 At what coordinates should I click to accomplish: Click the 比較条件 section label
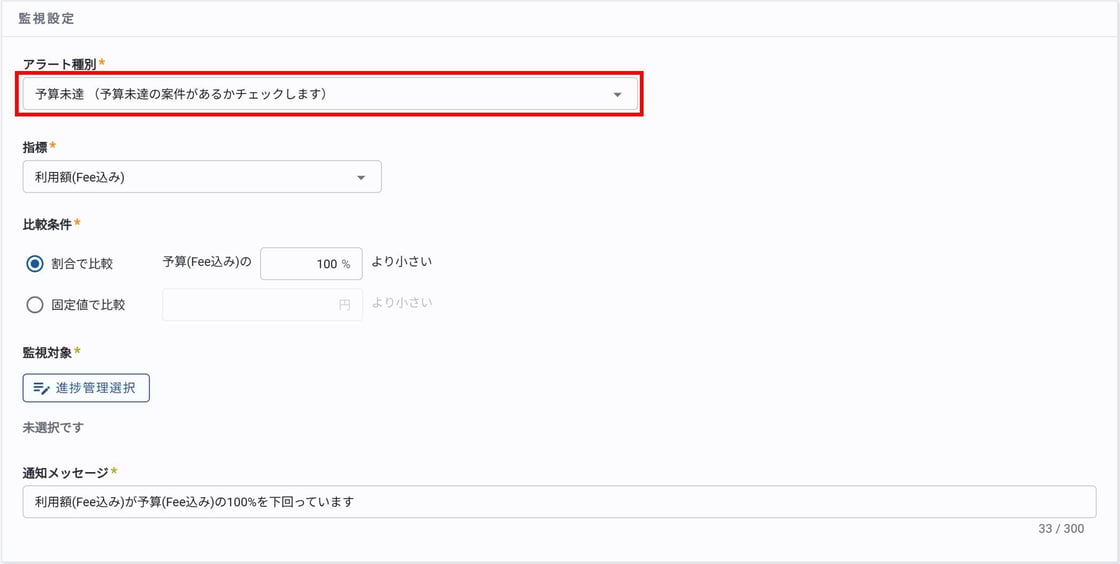click(47, 224)
